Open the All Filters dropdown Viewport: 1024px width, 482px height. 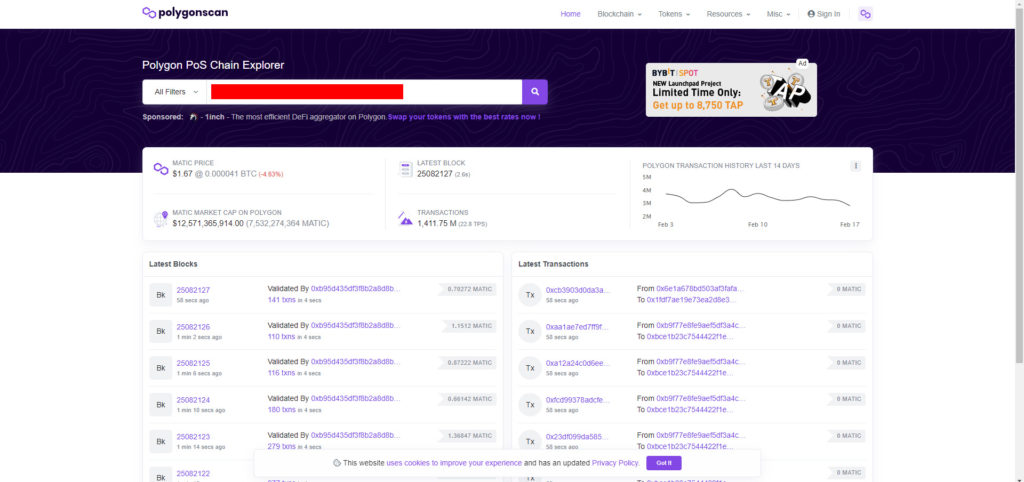[174, 92]
